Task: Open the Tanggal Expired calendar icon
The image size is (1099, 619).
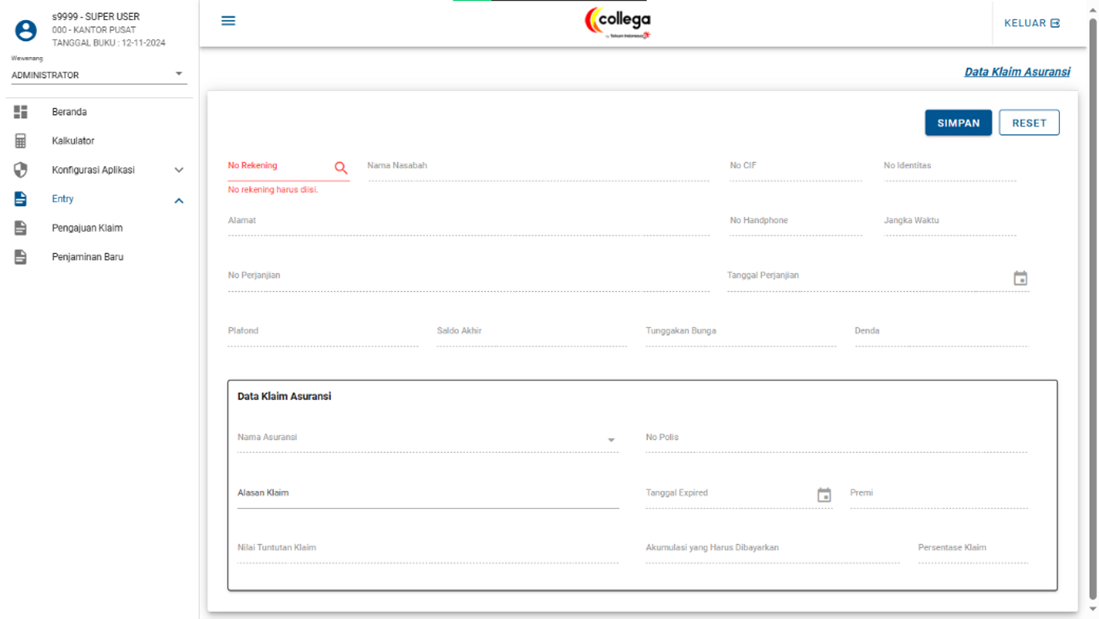Action: coord(824,495)
